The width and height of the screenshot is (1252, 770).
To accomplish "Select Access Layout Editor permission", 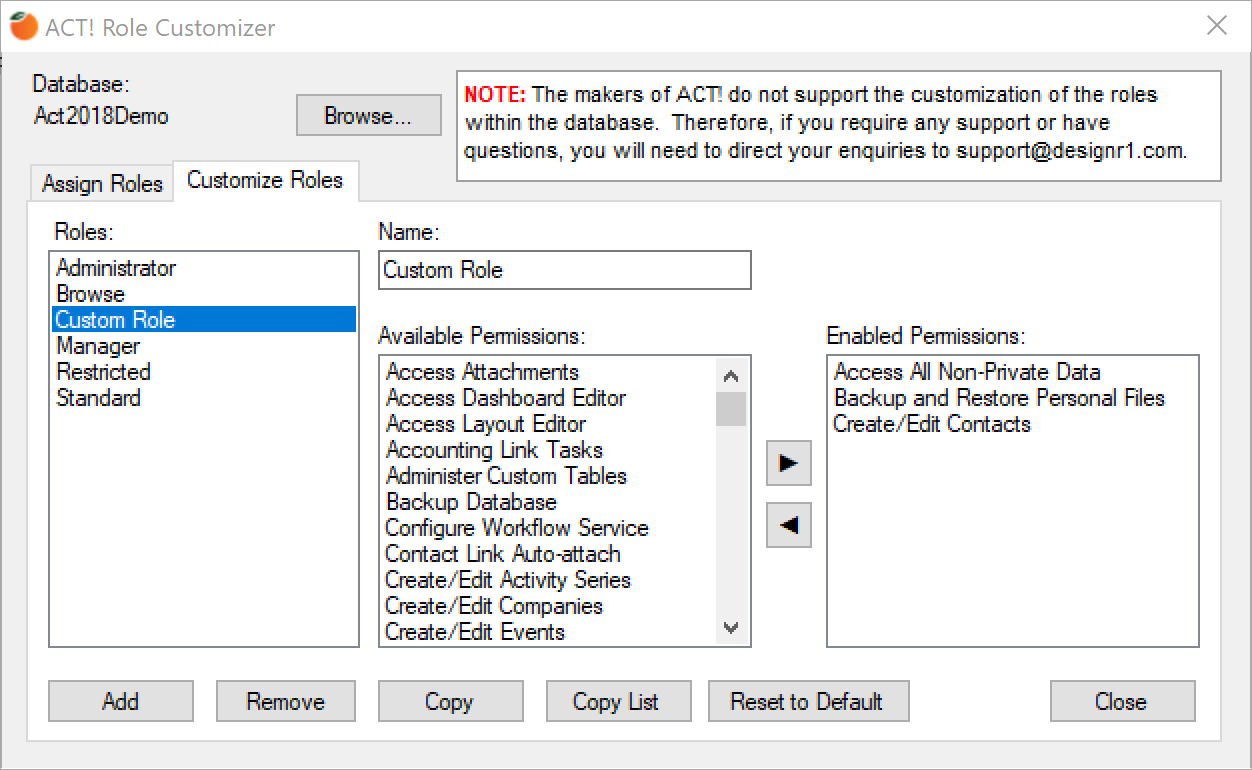I will [549, 424].
